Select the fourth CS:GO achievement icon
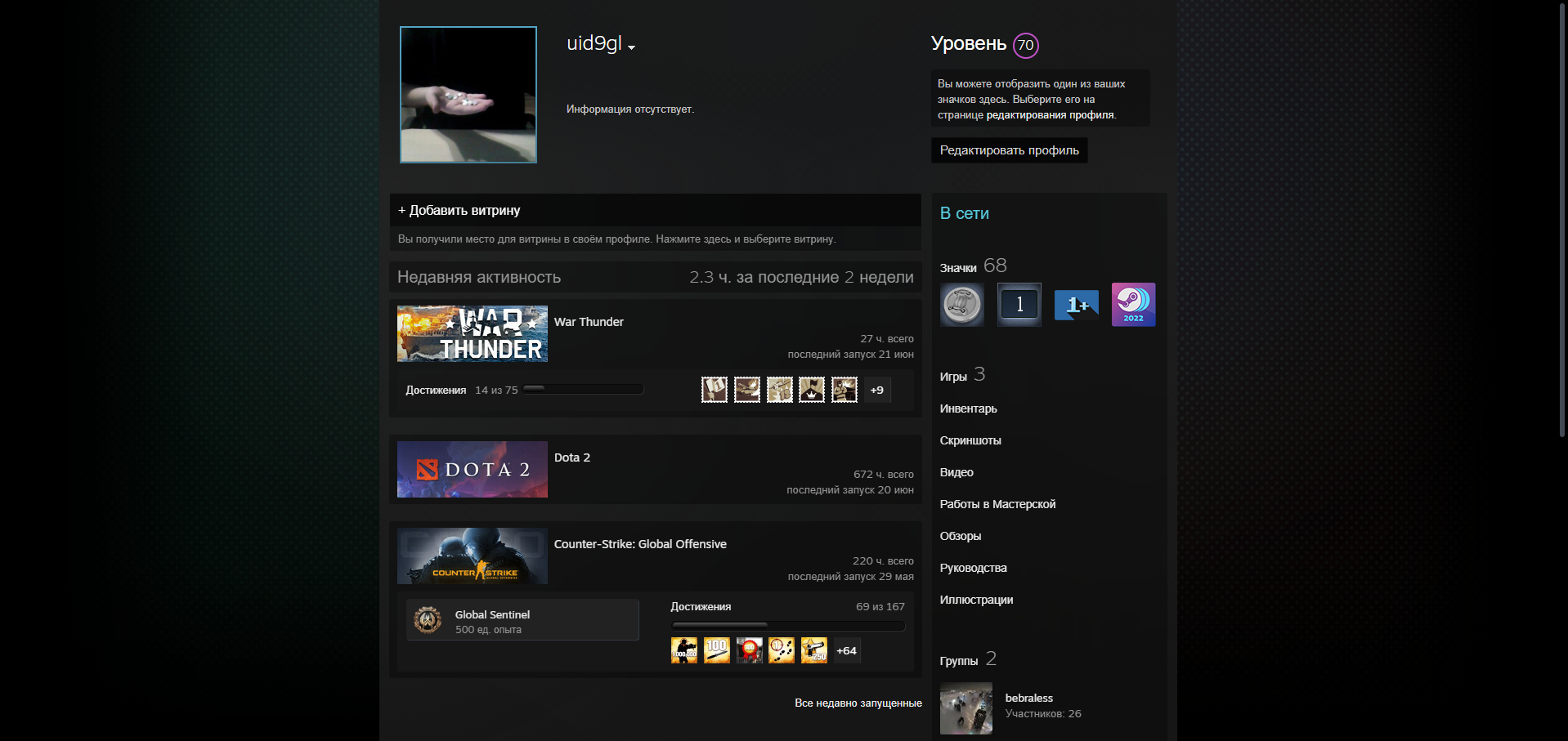The height and width of the screenshot is (741, 1568). 782,650
